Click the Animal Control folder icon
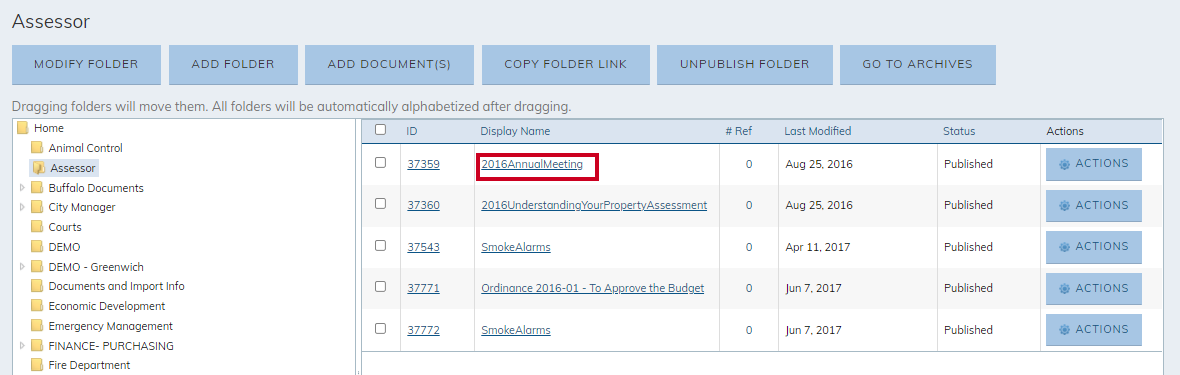Viewport: 1180px width, 375px height. (x=37, y=148)
